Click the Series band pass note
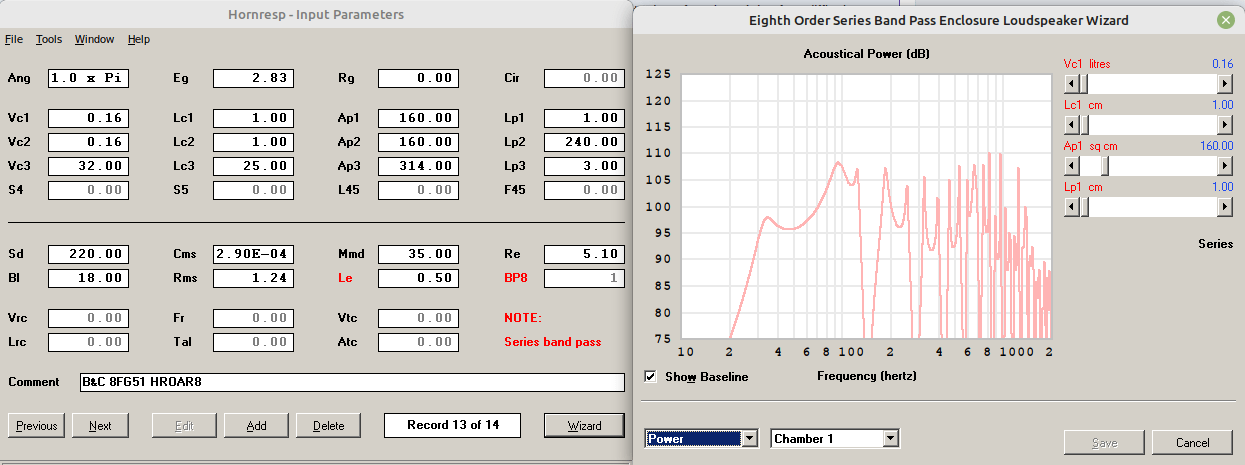The image size is (1245, 465). [x=552, y=342]
